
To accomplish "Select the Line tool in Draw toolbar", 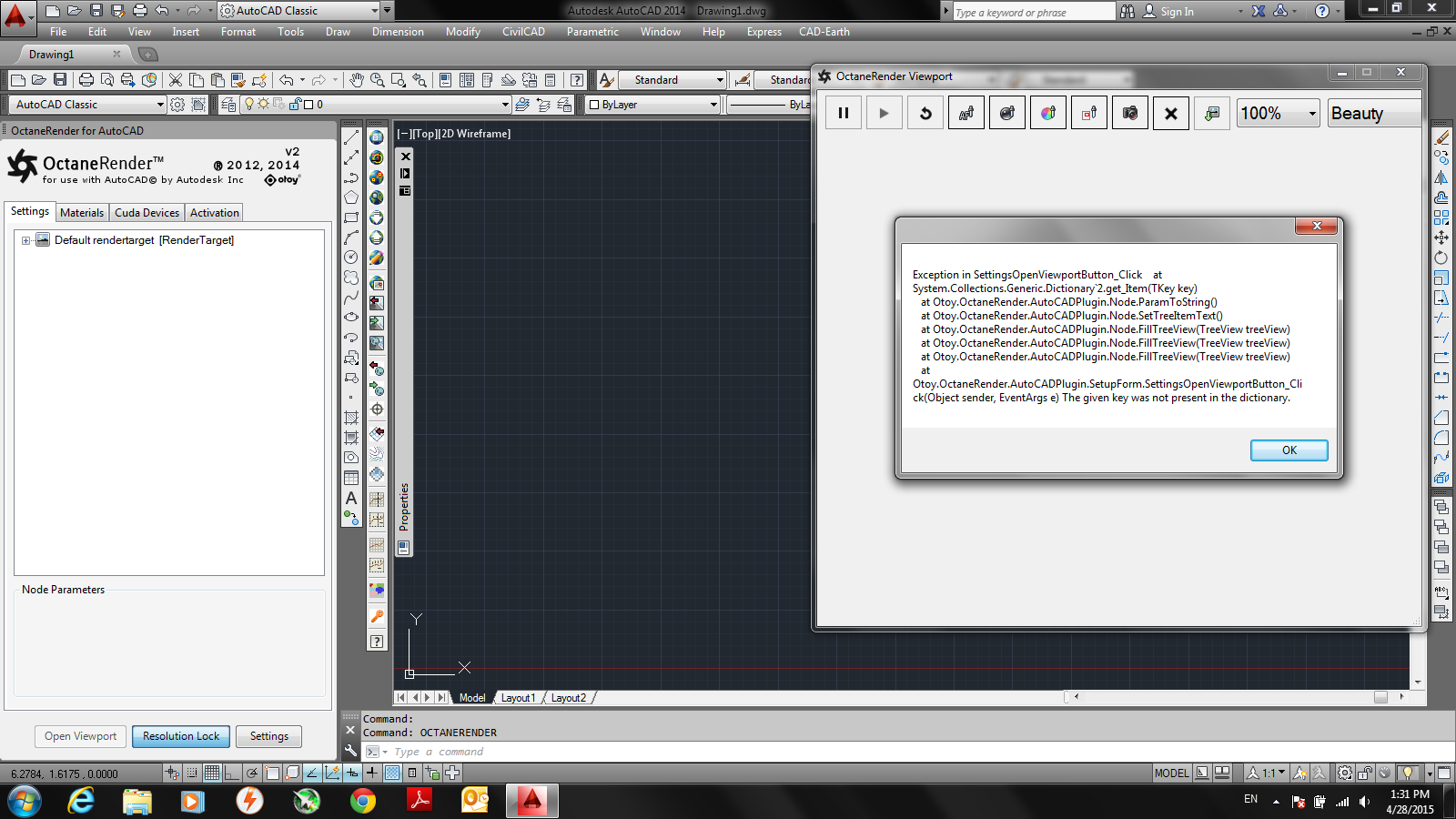I will click(x=351, y=137).
